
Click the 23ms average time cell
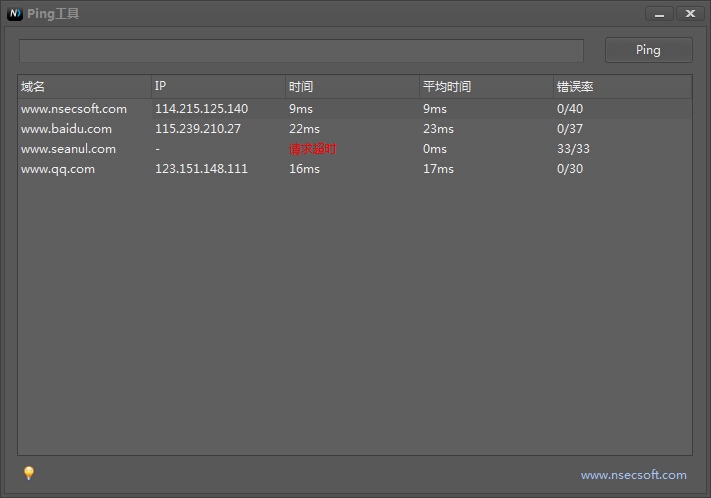coord(438,129)
